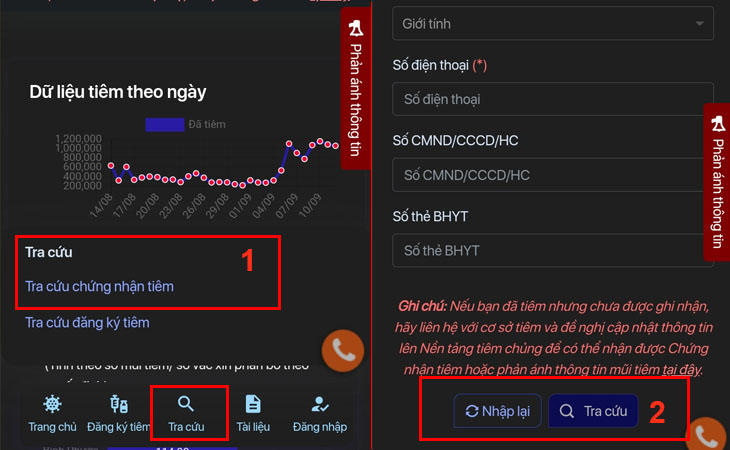Open left Phản ánh thông tin bell tab
The image size is (730, 450).
356,88
